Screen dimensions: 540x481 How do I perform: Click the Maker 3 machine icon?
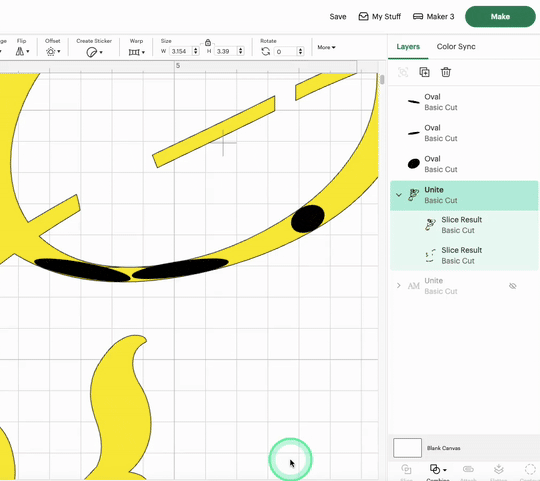pos(418,17)
